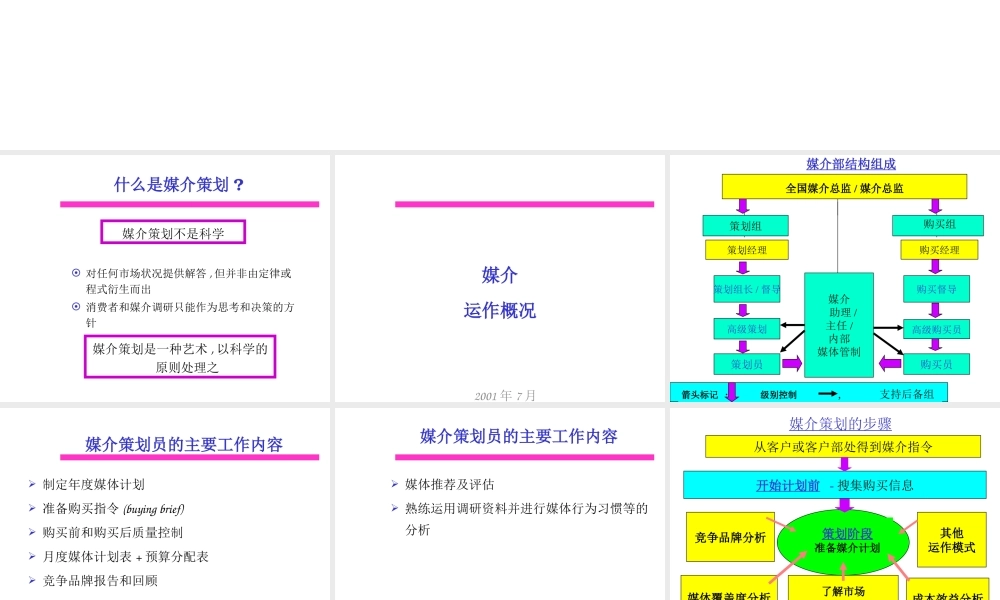1000x600 pixels.
Task: Click the '高级购买员' box
Action: click(x=936, y=329)
